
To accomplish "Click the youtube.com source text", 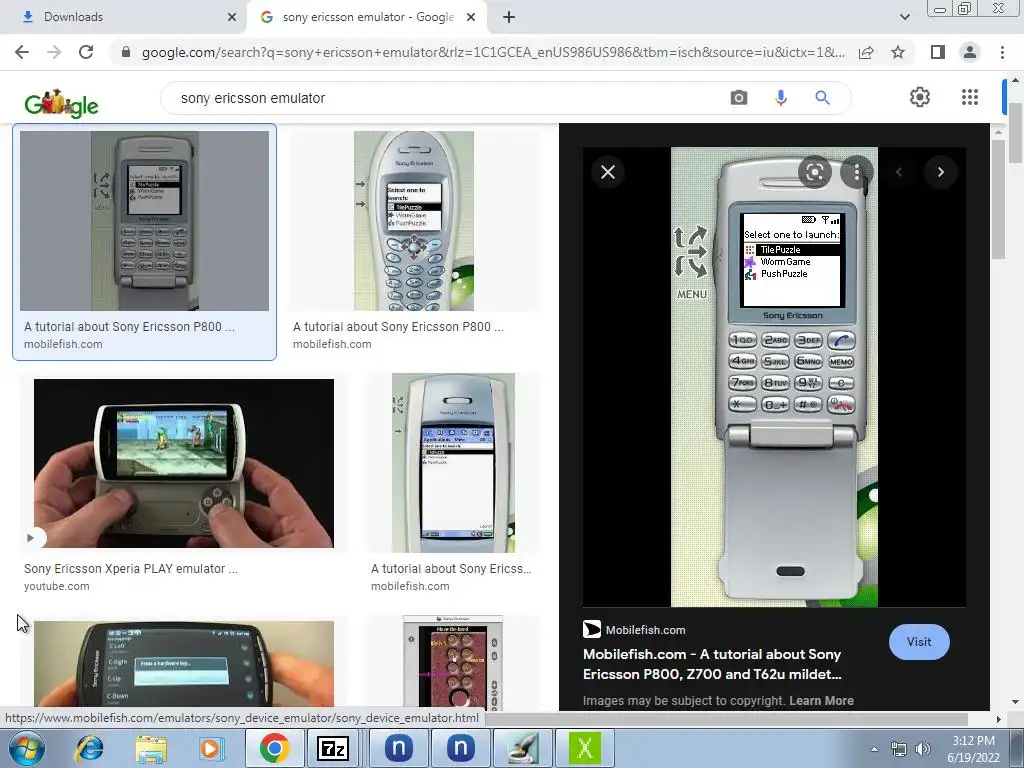I will 57,586.
